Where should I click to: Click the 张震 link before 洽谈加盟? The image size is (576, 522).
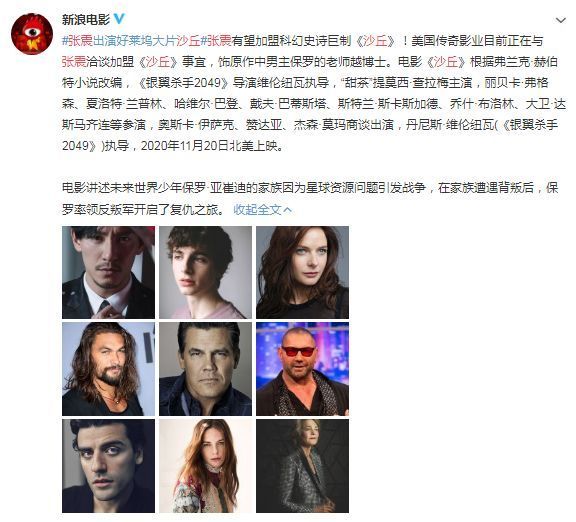click(74, 61)
